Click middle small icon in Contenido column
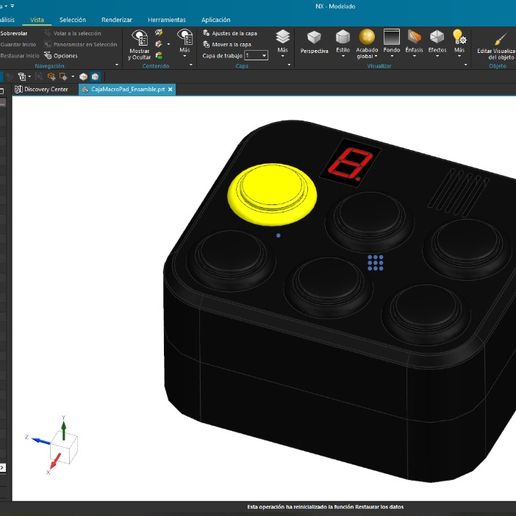516x516 pixels. coord(159,44)
